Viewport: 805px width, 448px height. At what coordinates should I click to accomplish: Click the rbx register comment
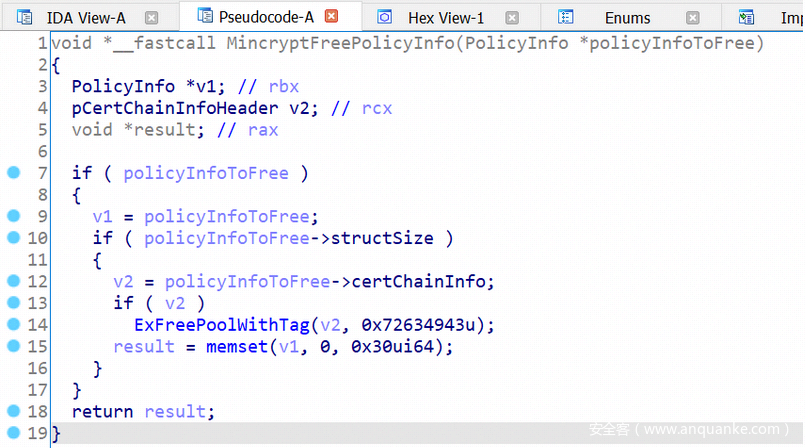[x=283, y=87]
